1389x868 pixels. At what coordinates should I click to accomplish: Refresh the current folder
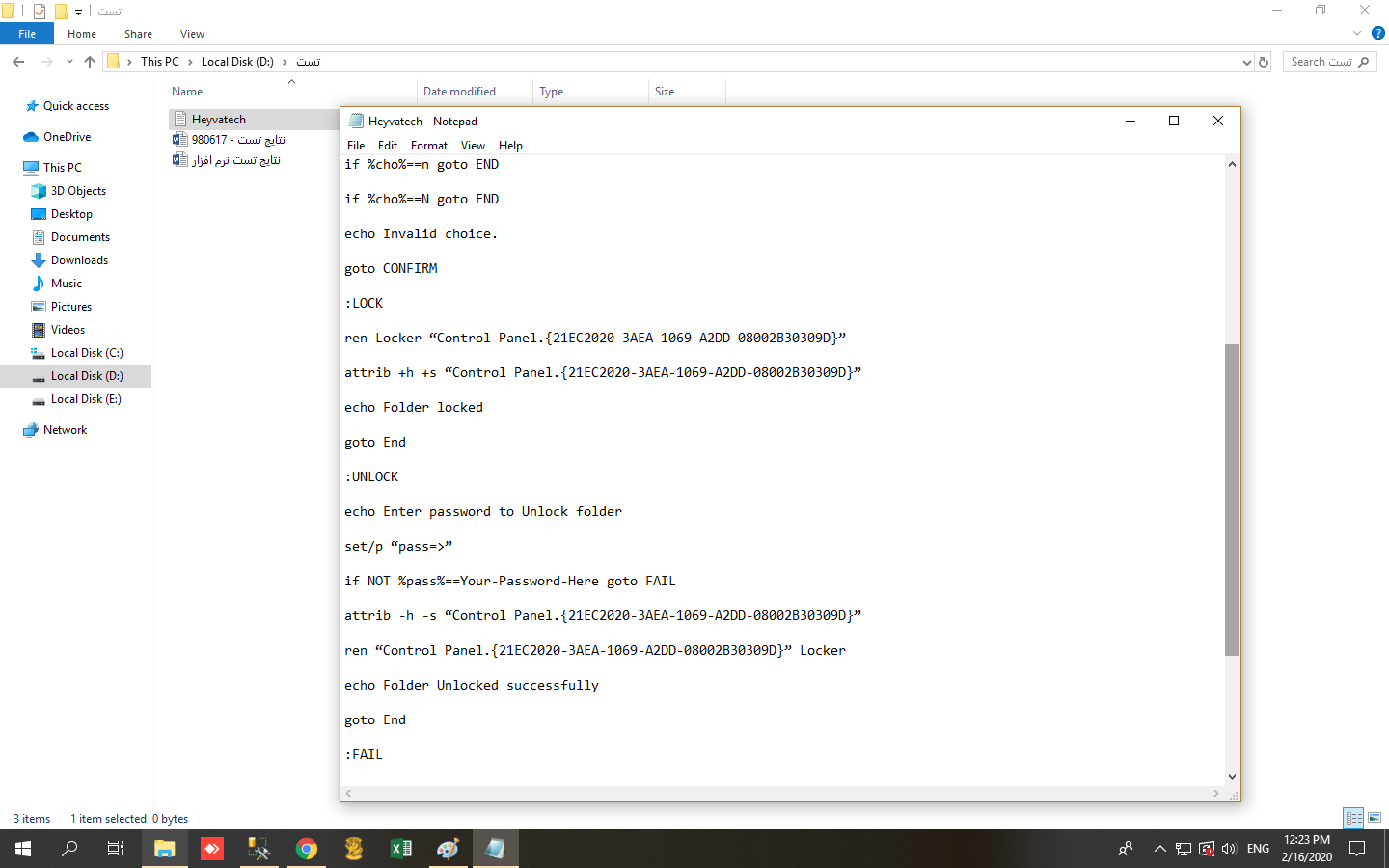tap(1264, 62)
